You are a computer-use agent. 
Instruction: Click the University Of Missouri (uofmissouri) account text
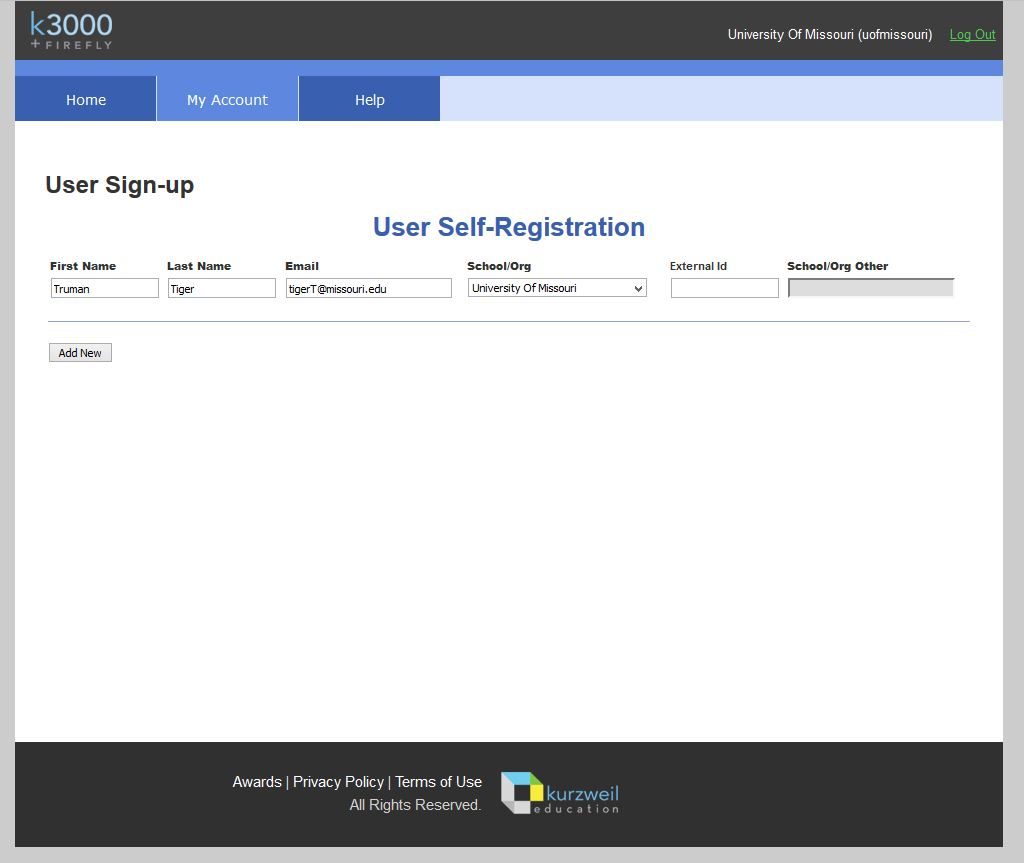pos(829,34)
